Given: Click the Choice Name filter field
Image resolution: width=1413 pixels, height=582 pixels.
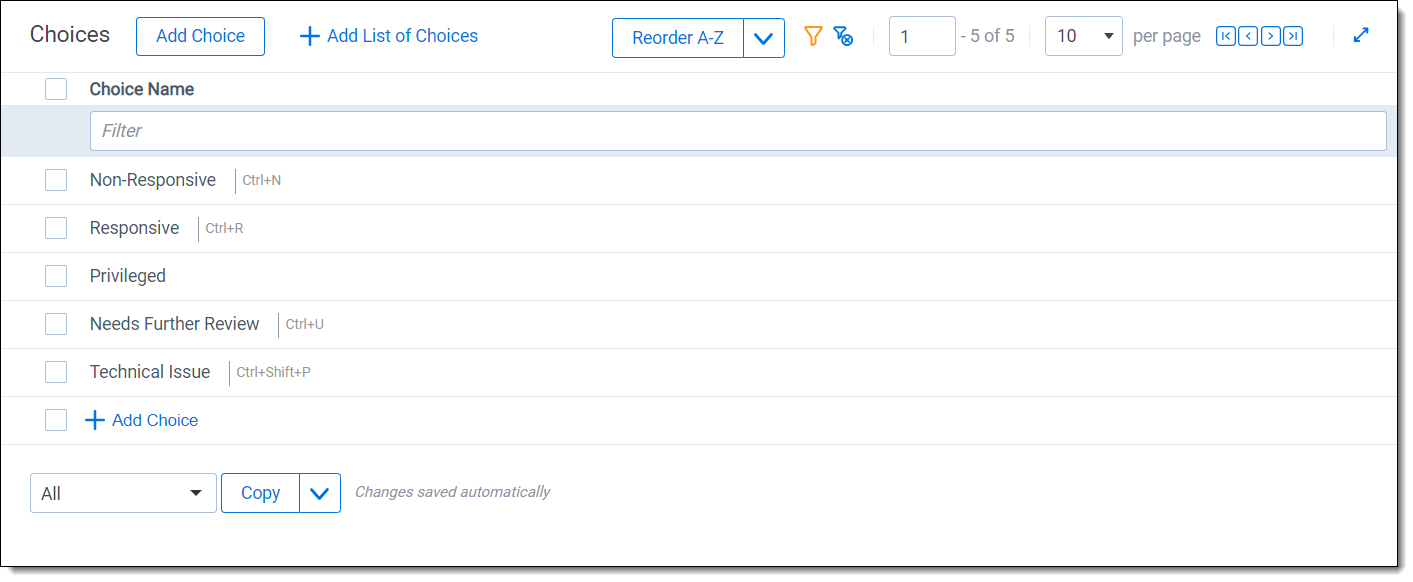Looking at the screenshot, I should (738, 131).
